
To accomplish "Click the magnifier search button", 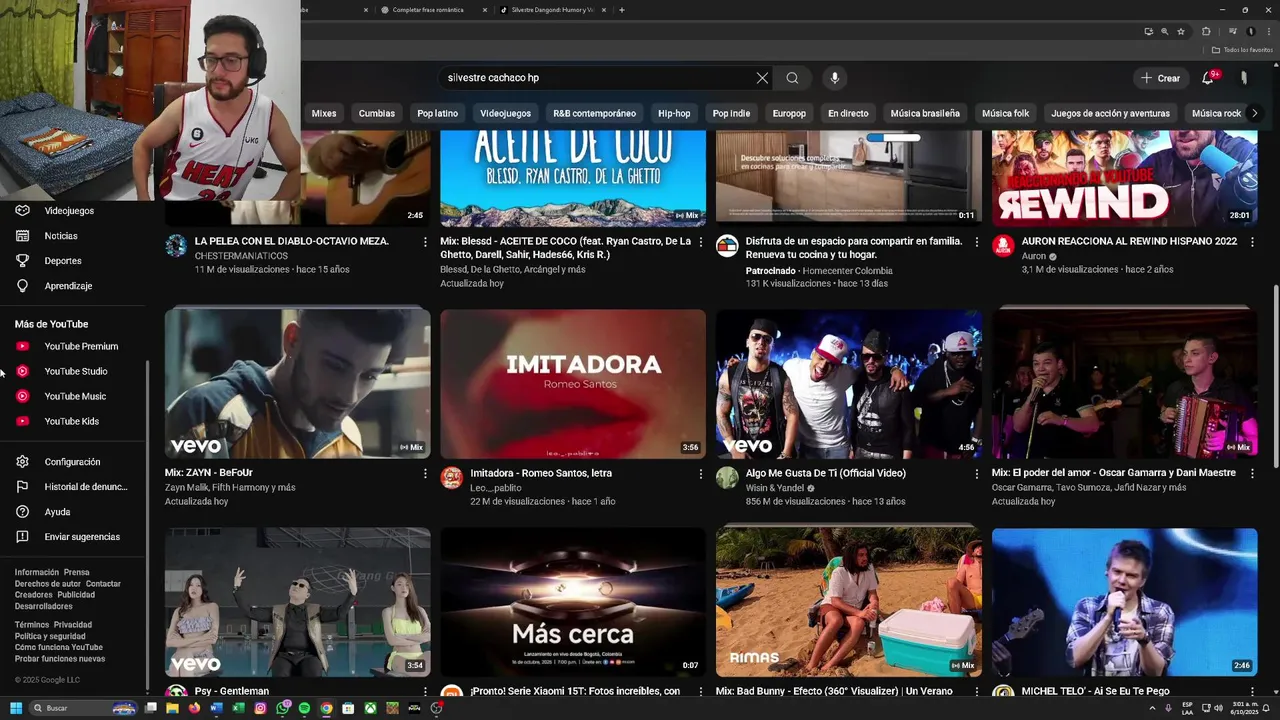I will point(792,78).
